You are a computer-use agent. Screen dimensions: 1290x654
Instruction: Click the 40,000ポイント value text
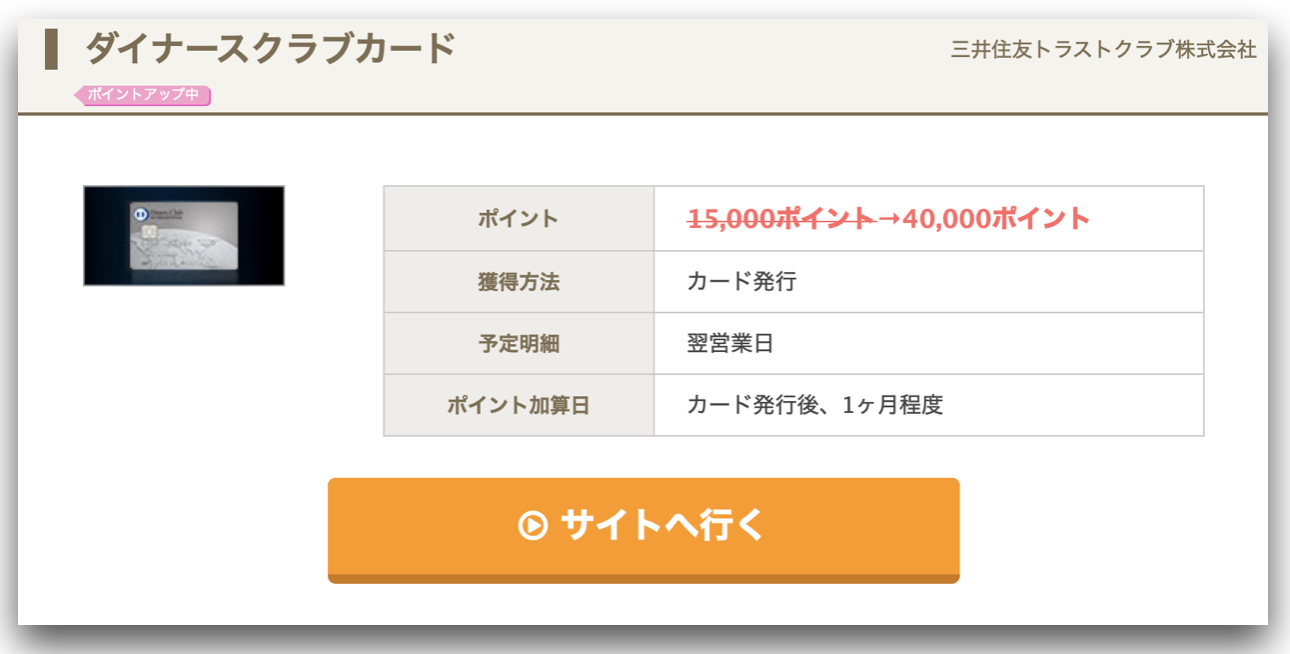click(x=996, y=219)
